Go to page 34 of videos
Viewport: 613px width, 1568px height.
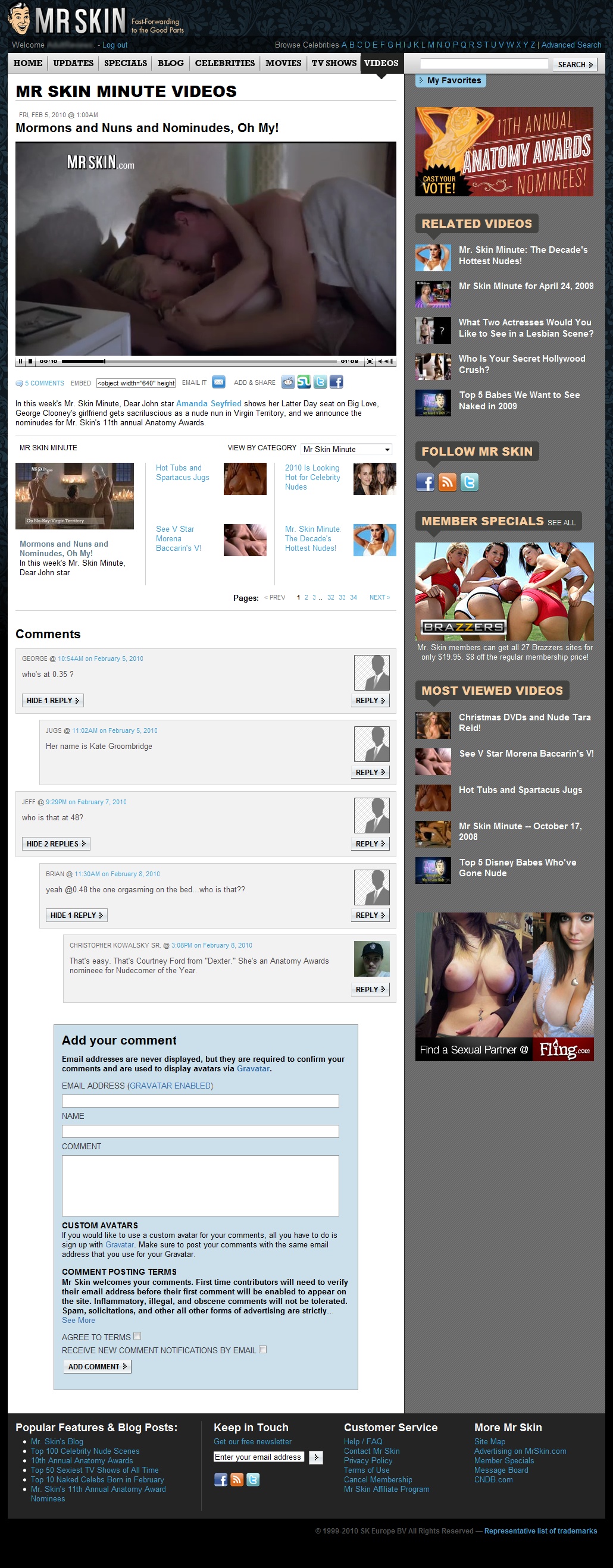click(354, 597)
